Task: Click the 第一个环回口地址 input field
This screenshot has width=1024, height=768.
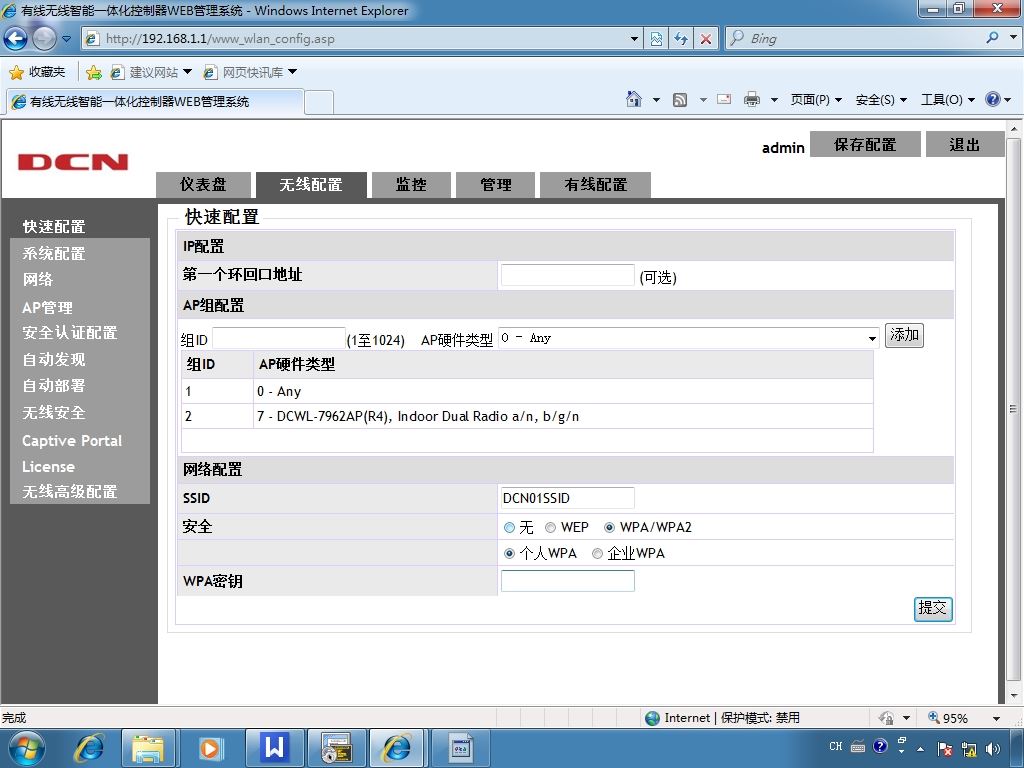Action: 567,275
